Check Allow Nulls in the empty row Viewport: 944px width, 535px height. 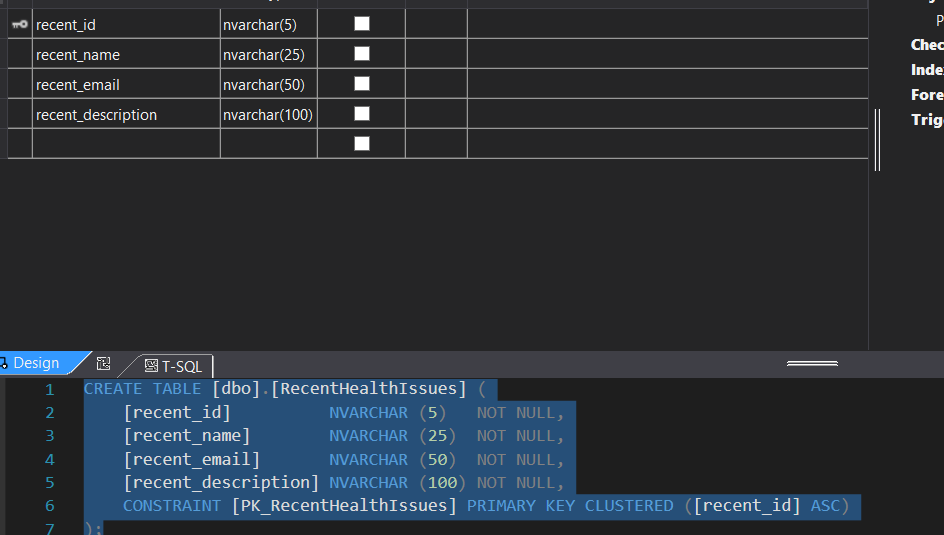click(362, 143)
